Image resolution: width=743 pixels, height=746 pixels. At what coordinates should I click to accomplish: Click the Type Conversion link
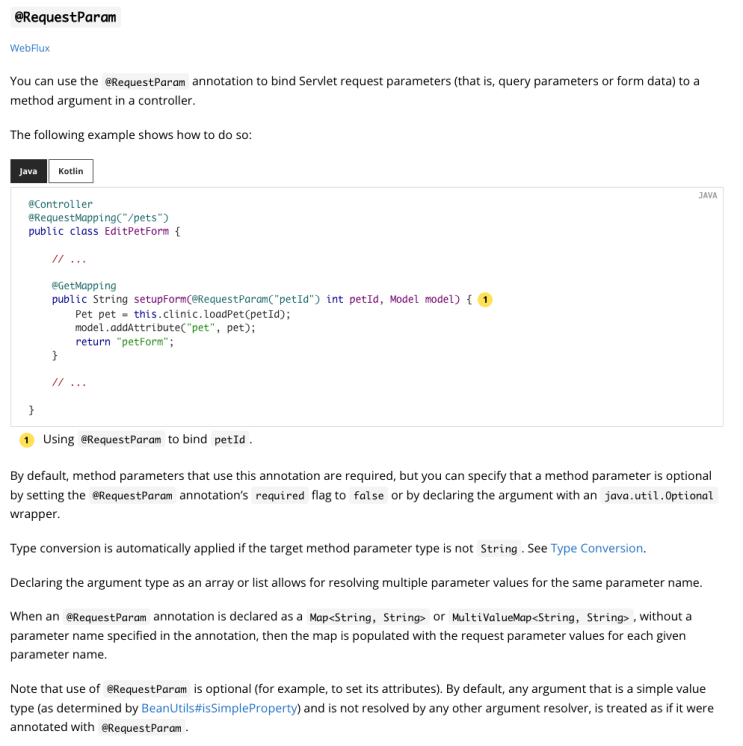(596, 548)
